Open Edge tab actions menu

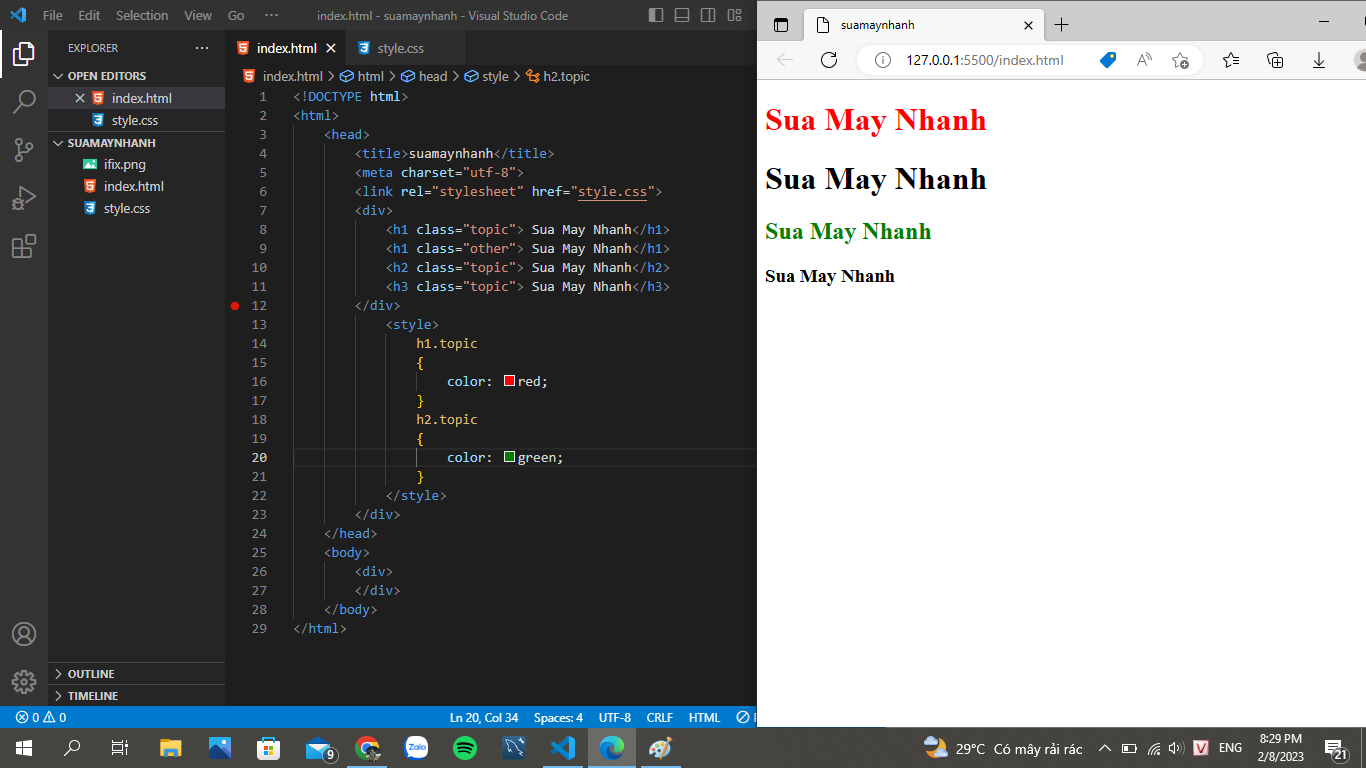781,25
